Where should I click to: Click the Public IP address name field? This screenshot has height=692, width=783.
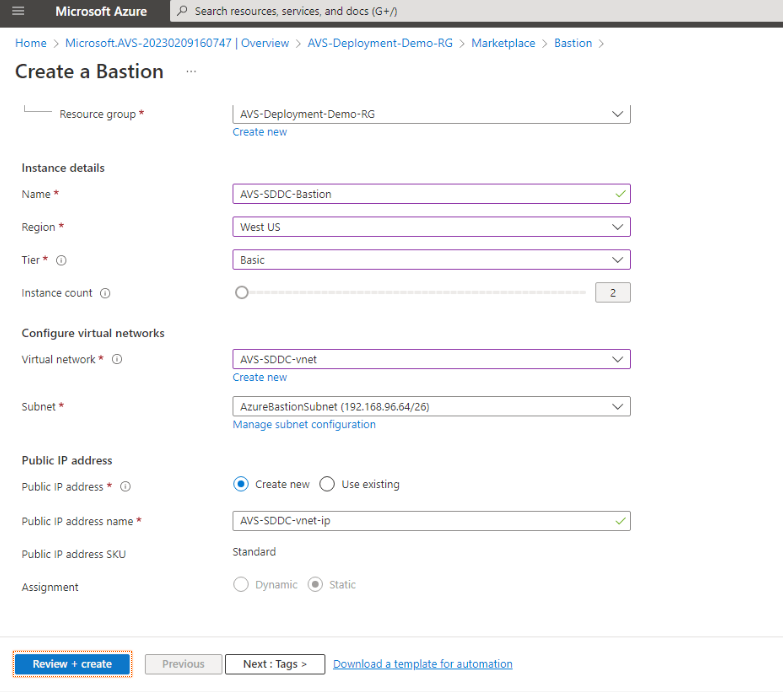[431, 521]
